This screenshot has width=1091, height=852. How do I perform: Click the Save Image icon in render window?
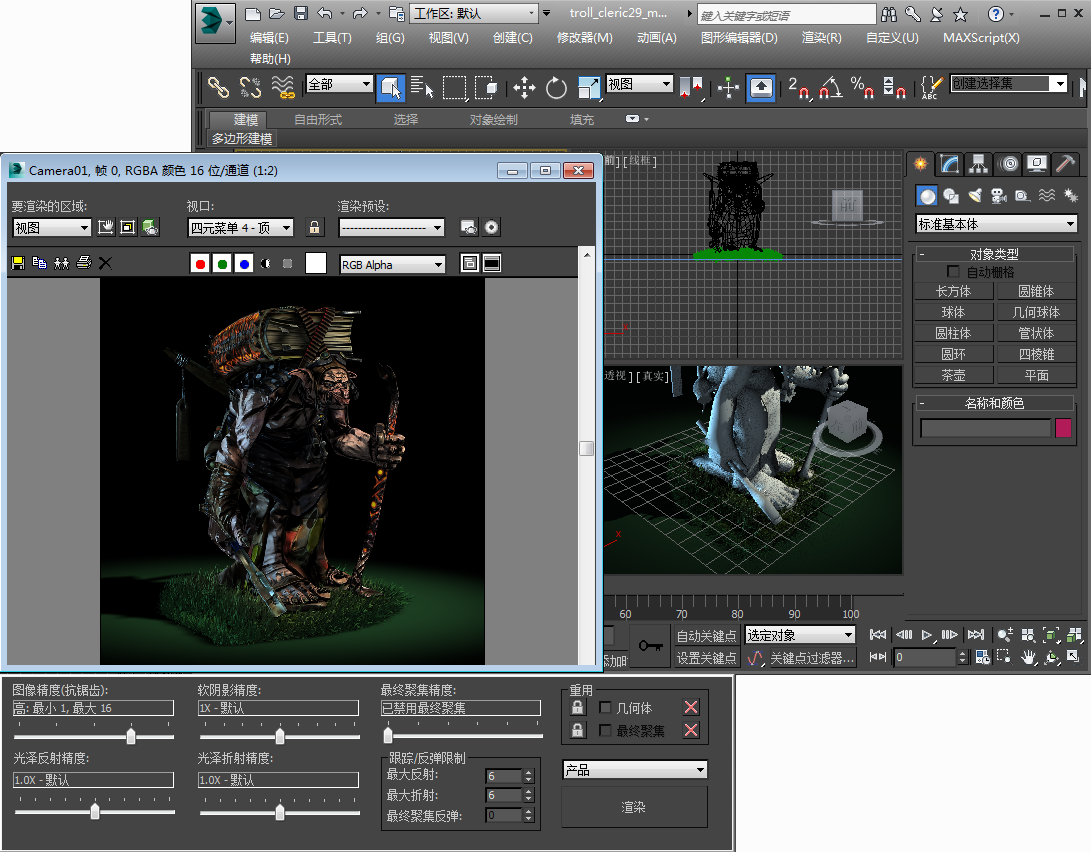tap(17, 263)
